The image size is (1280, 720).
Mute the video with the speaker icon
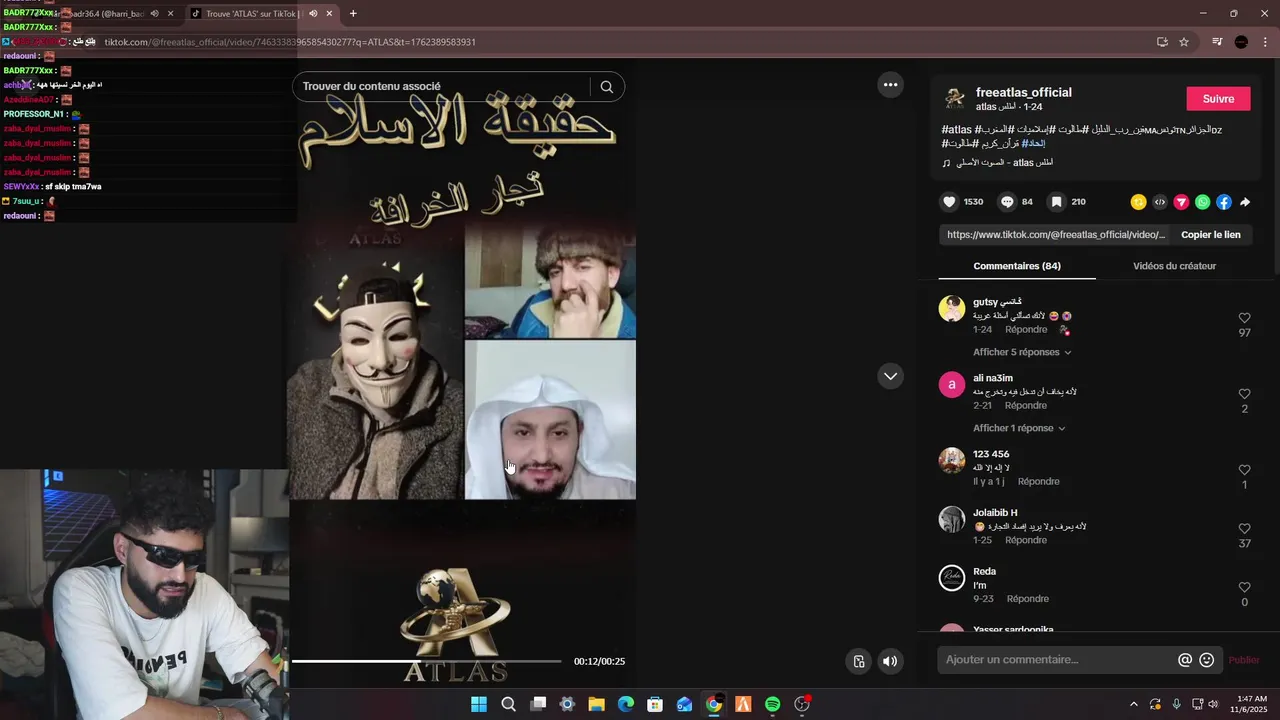point(890,661)
